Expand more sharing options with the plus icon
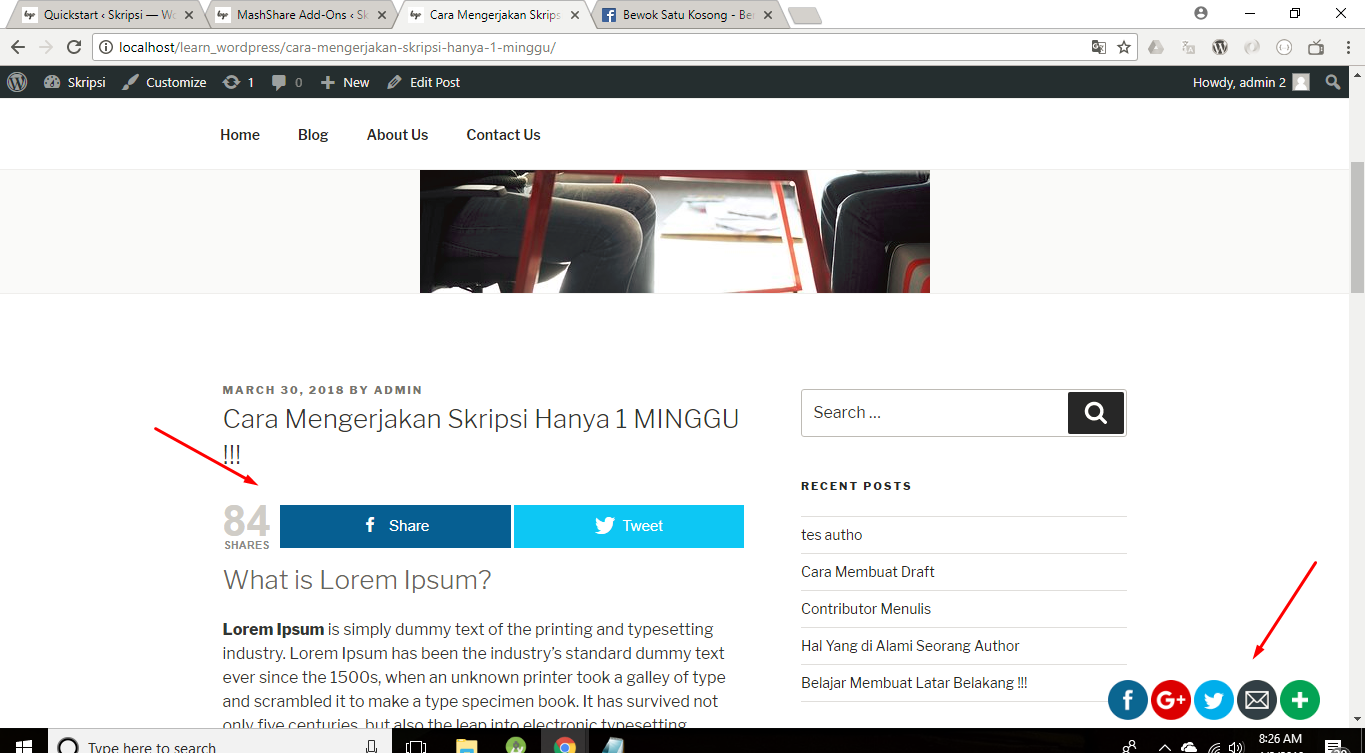Viewport: 1365px width, 753px height. [1300, 700]
